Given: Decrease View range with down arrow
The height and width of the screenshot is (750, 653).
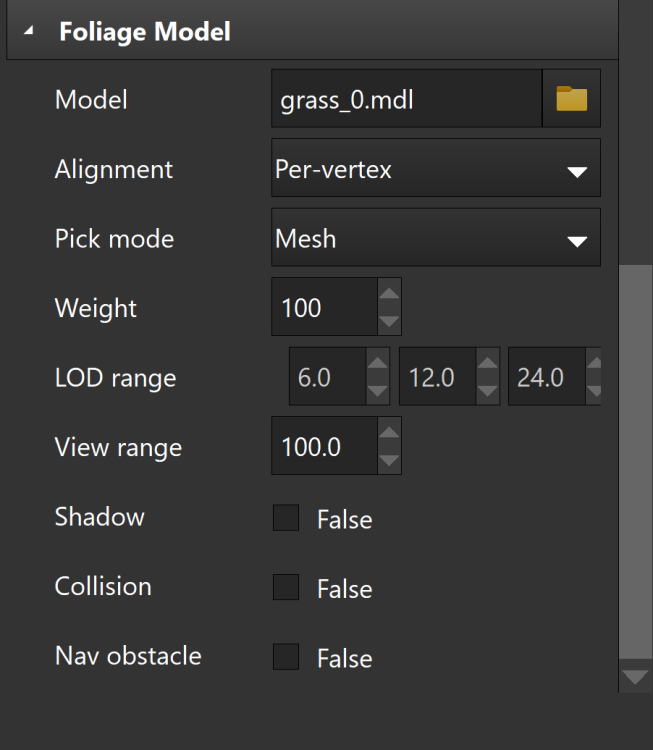Looking at the screenshot, I should click(x=389, y=461).
